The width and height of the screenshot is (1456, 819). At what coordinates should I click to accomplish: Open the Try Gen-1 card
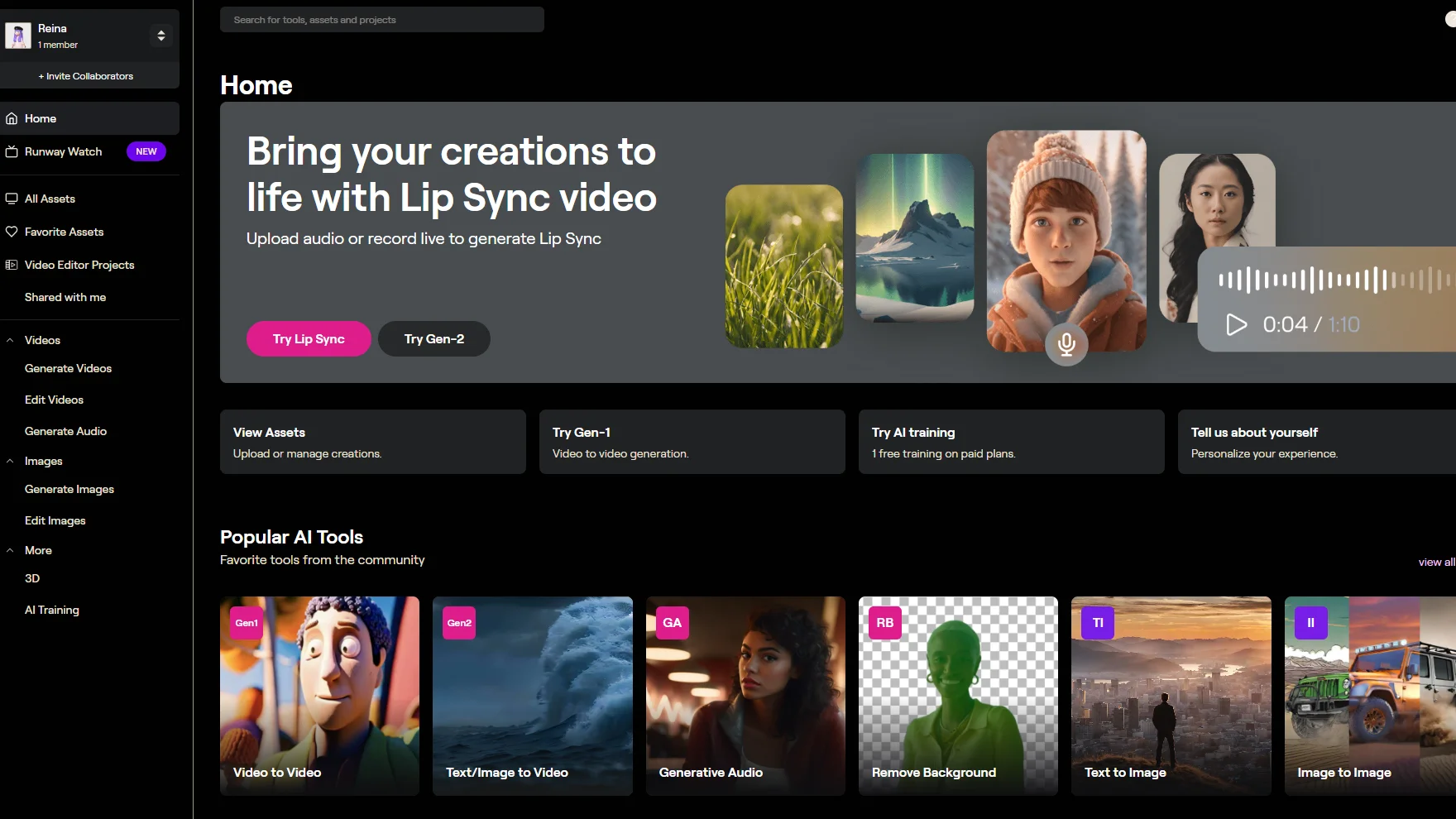(x=692, y=442)
